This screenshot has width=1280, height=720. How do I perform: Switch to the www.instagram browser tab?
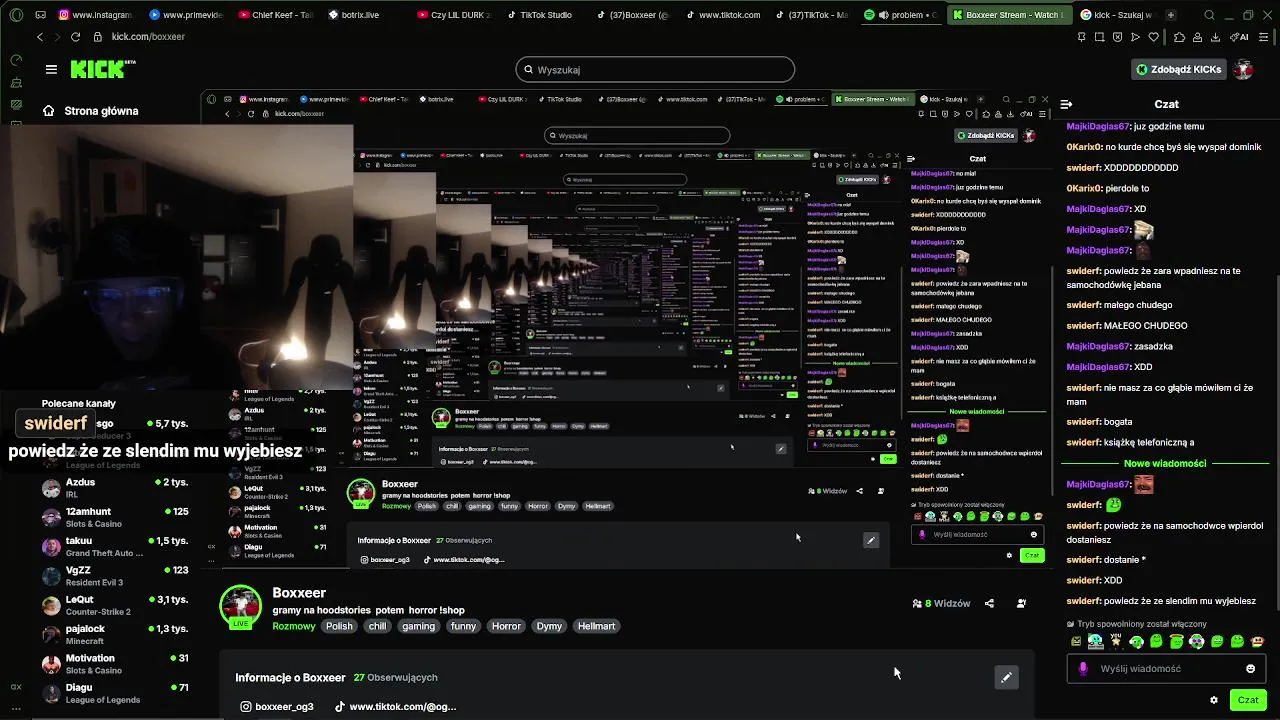click(96, 15)
